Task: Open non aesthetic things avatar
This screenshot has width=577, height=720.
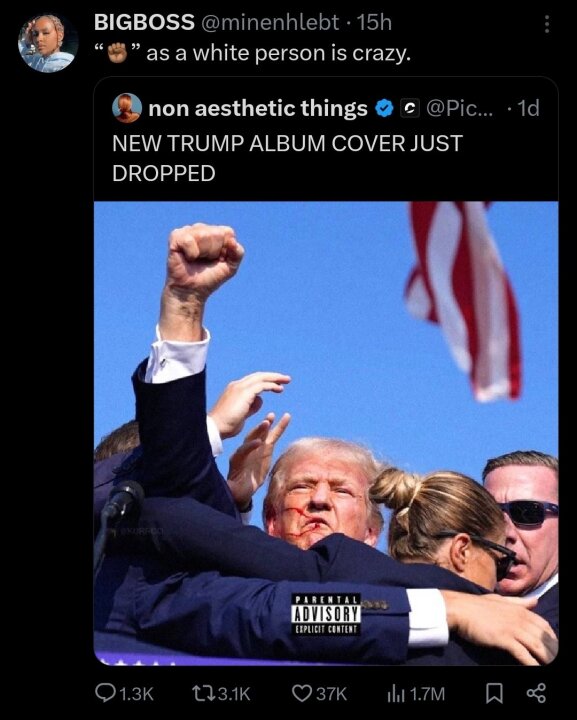Action: tap(127, 107)
